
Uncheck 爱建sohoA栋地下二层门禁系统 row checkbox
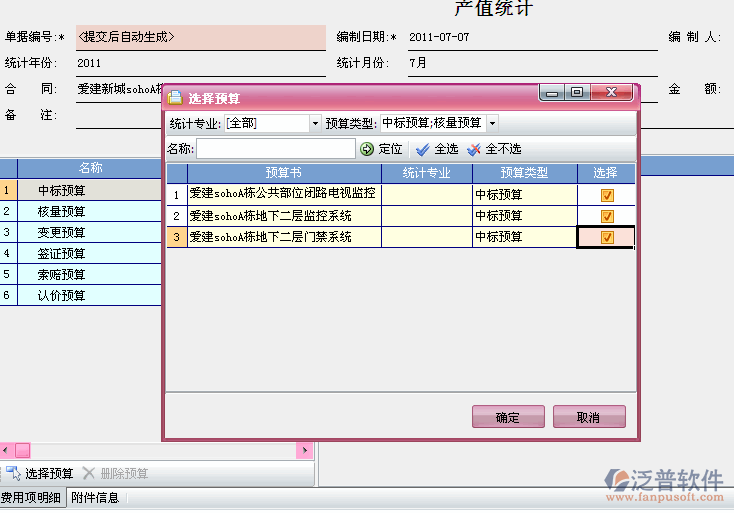tap(607, 237)
